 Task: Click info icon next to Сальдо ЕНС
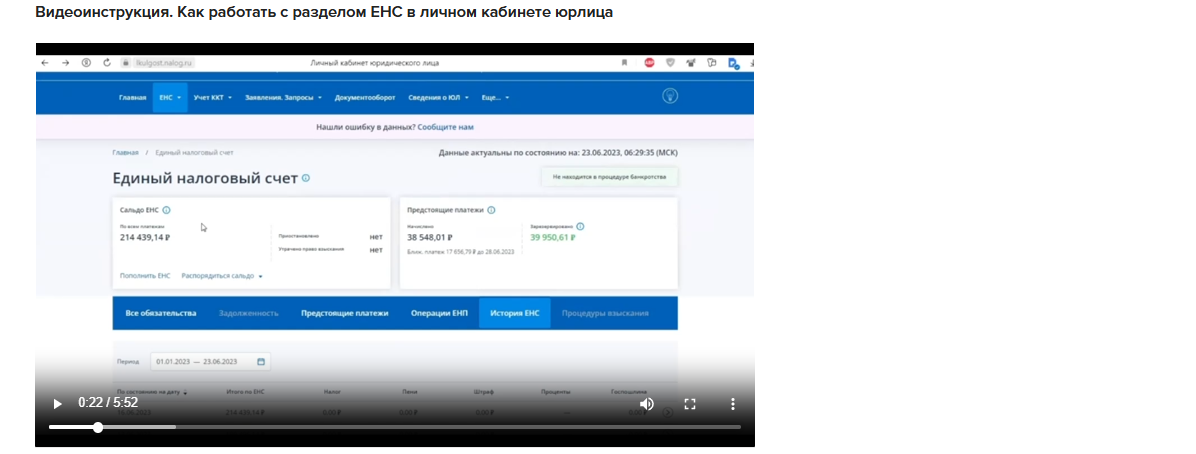tap(166, 210)
